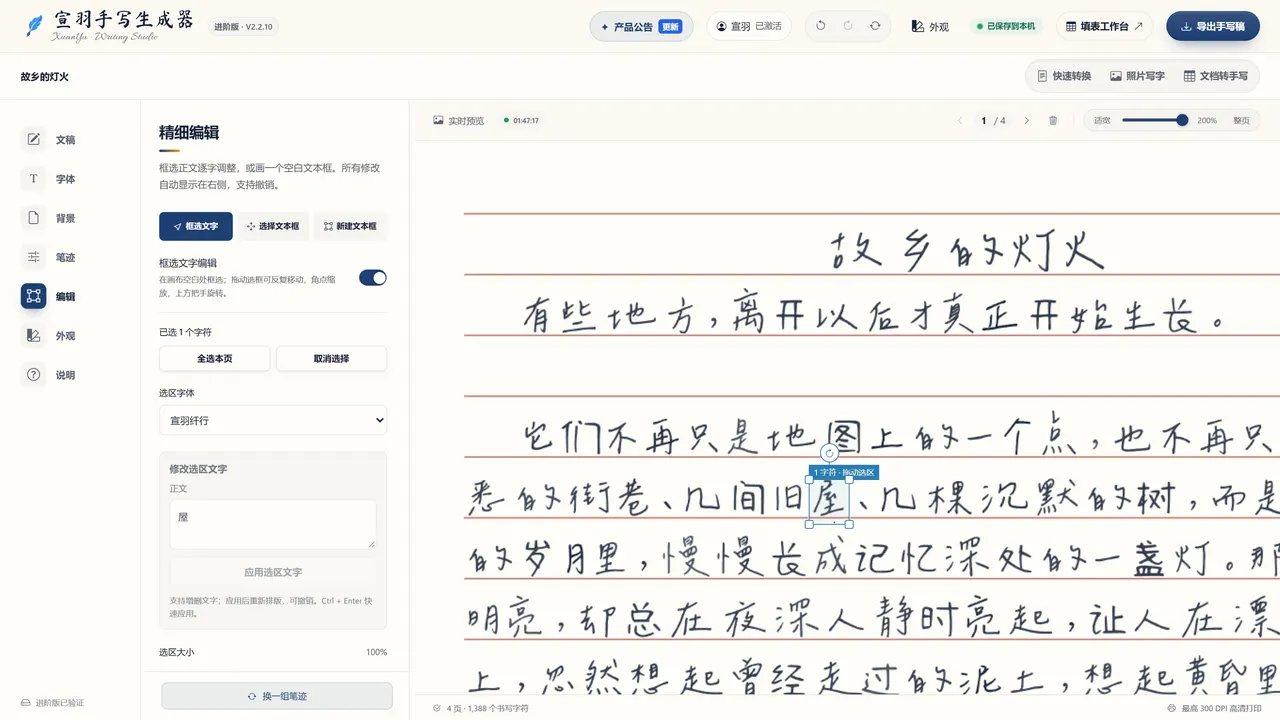
Task: Open the 填表工作台 form workbench link
Action: point(1104,27)
